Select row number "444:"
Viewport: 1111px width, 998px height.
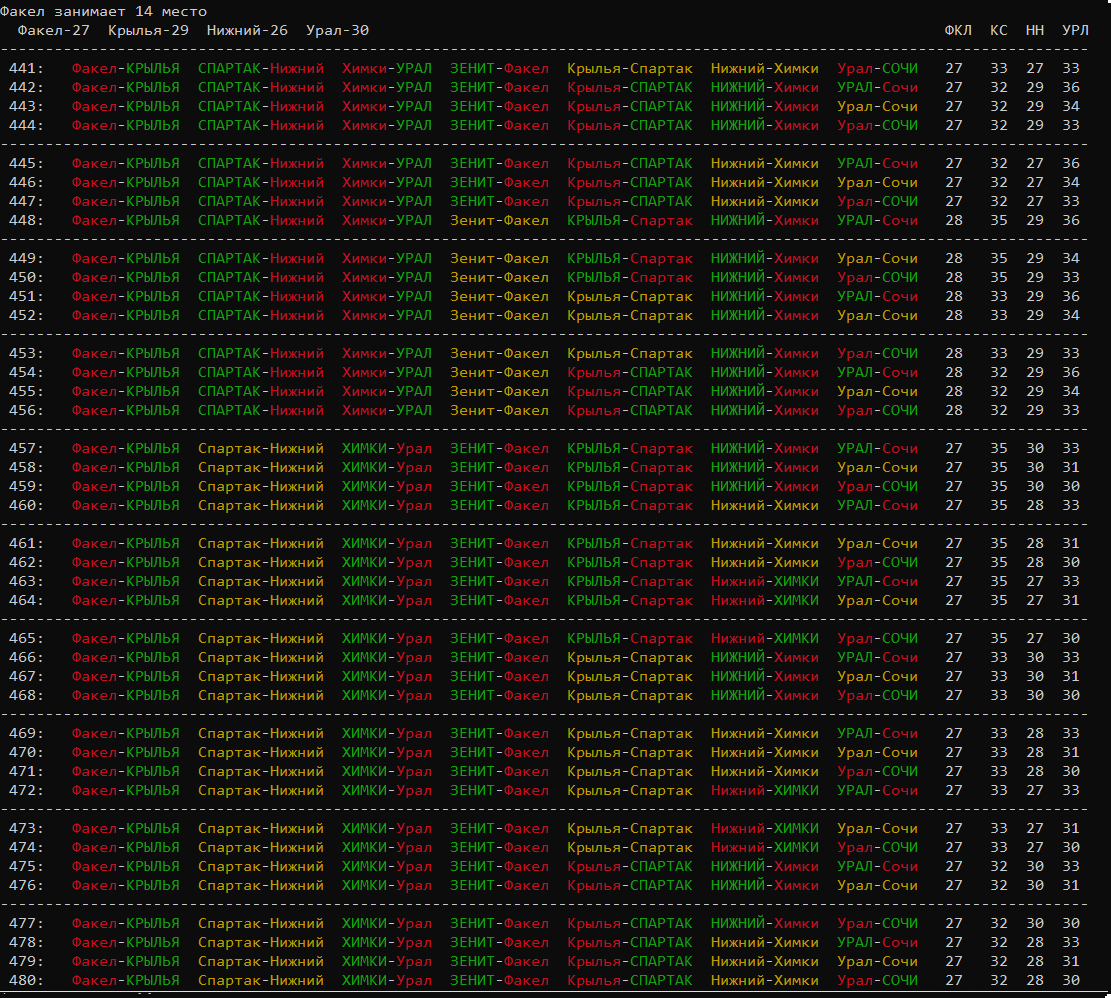(26, 125)
